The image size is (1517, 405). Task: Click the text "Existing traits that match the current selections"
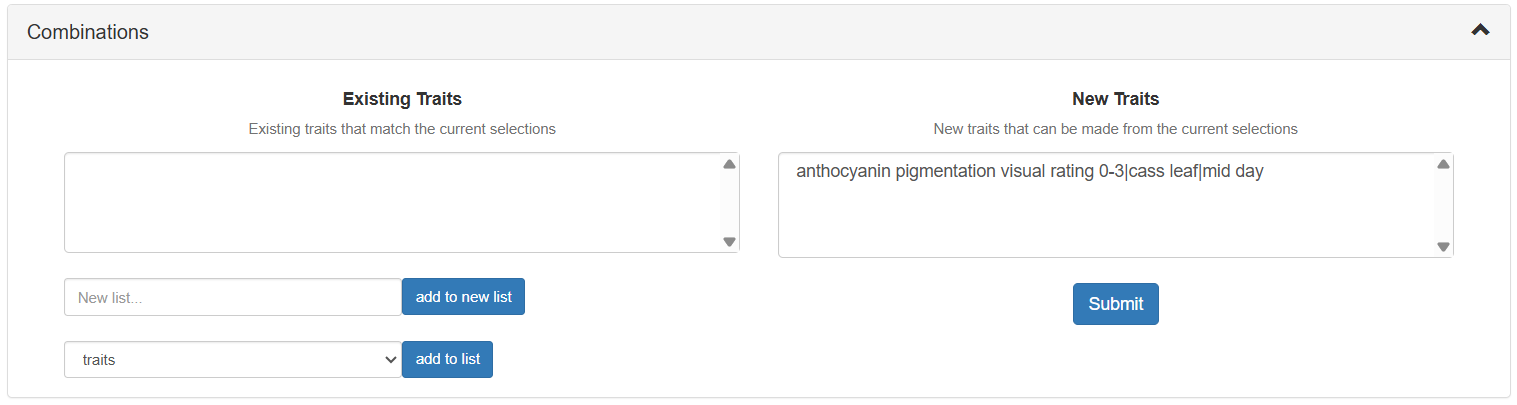pos(402,129)
